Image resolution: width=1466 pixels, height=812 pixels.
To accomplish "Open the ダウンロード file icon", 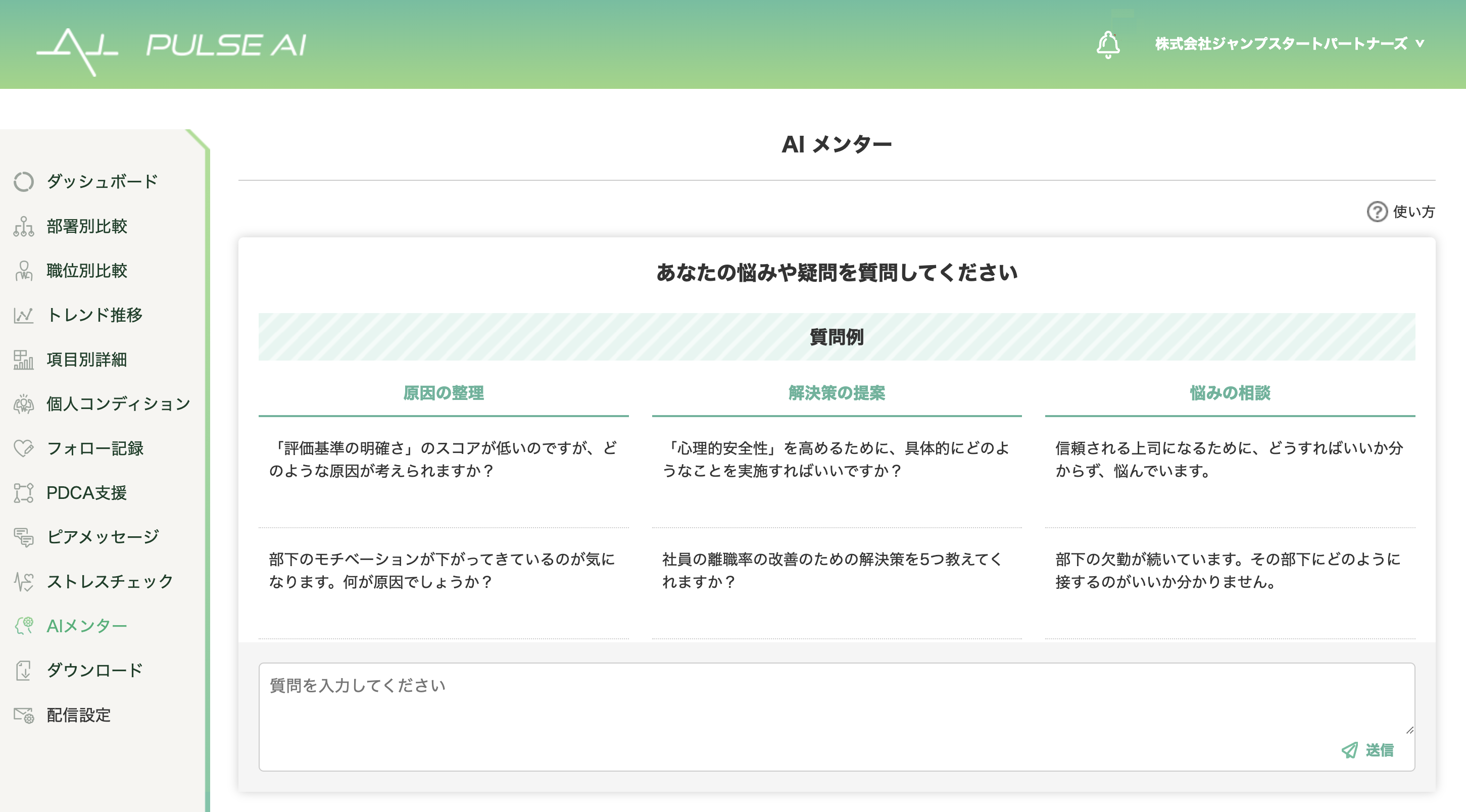I will [23, 670].
